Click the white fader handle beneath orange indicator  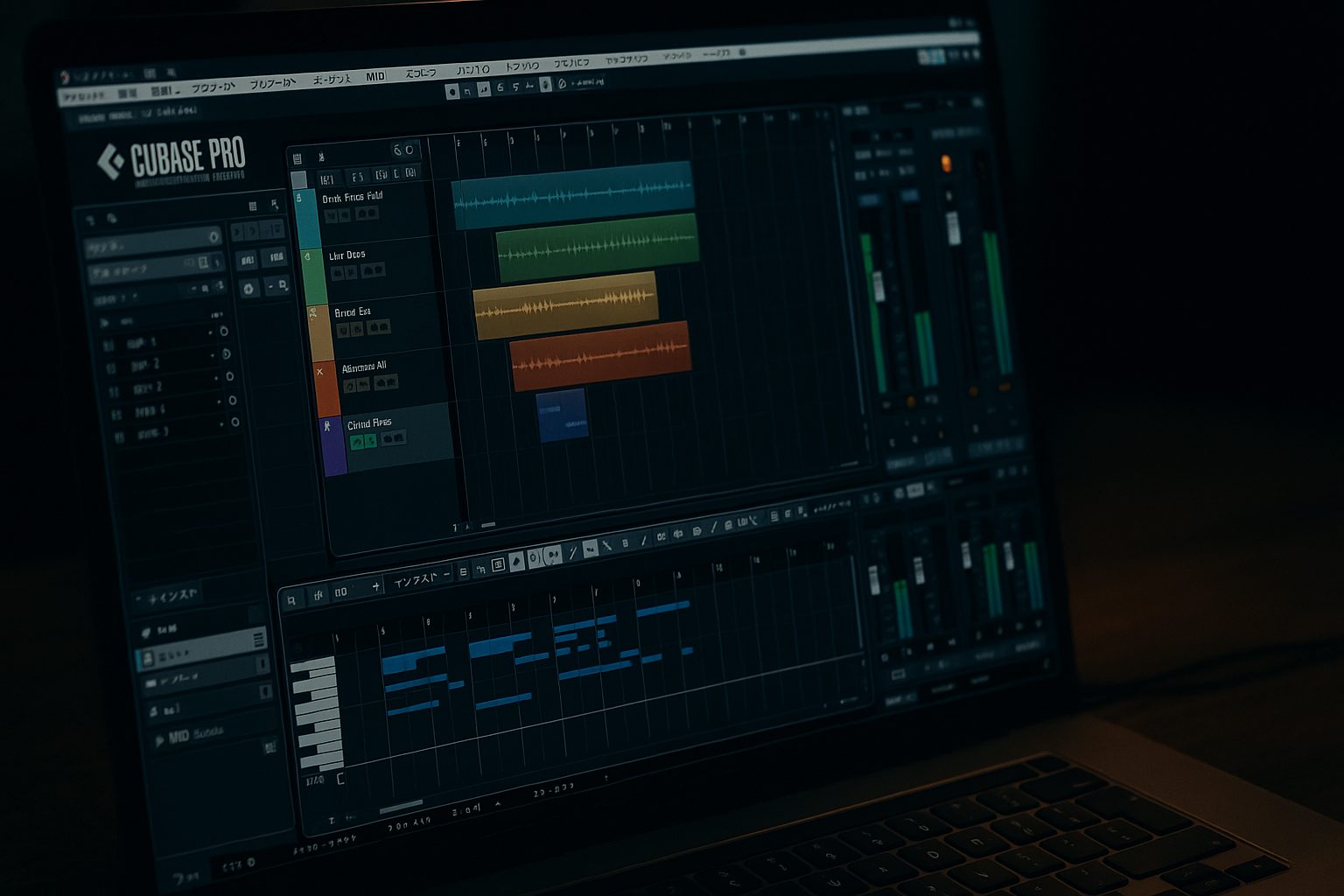click(x=954, y=229)
